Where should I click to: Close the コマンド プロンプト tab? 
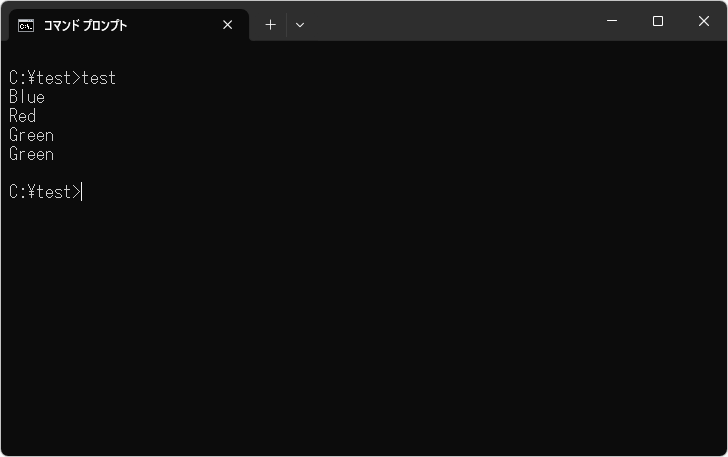228,25
